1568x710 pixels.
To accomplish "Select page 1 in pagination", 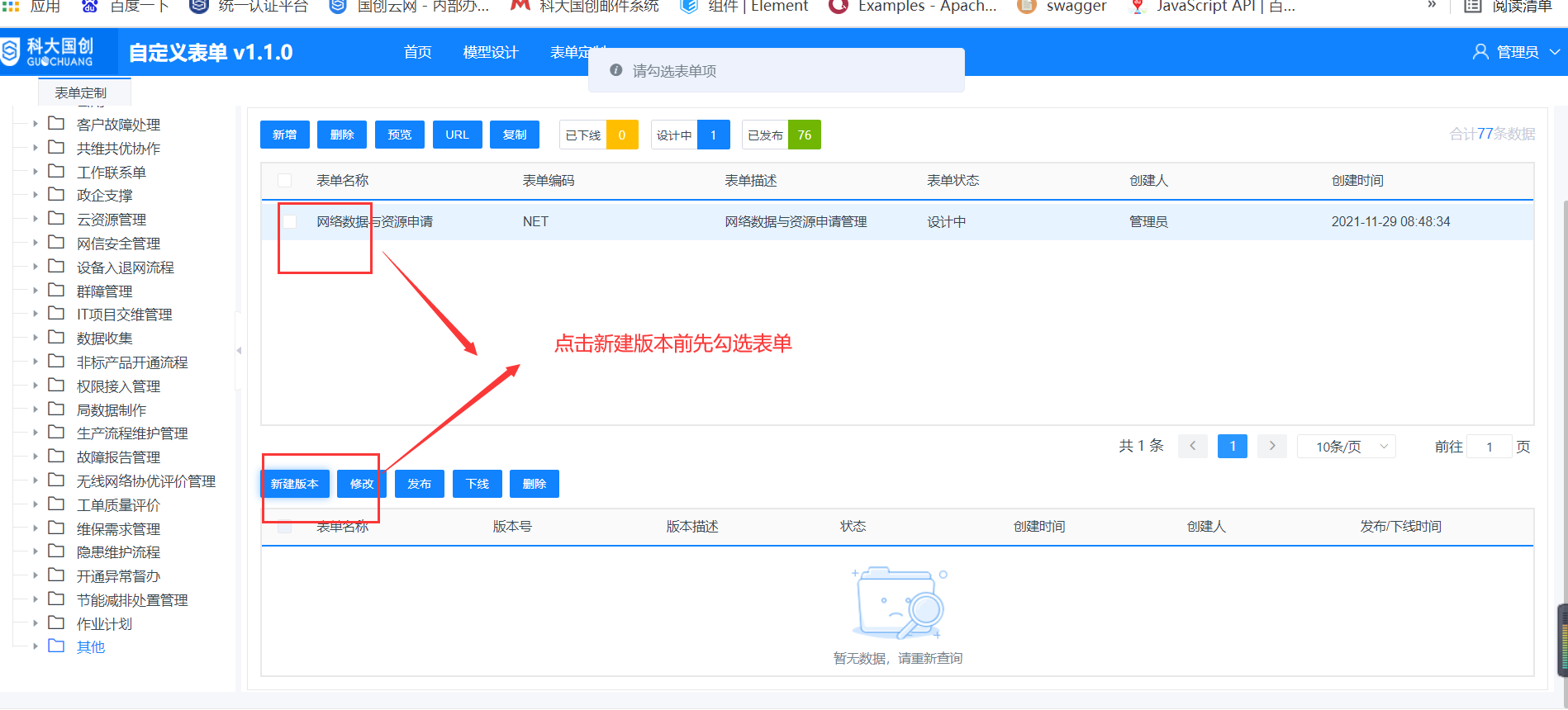I will click(x=1233, y=446).
